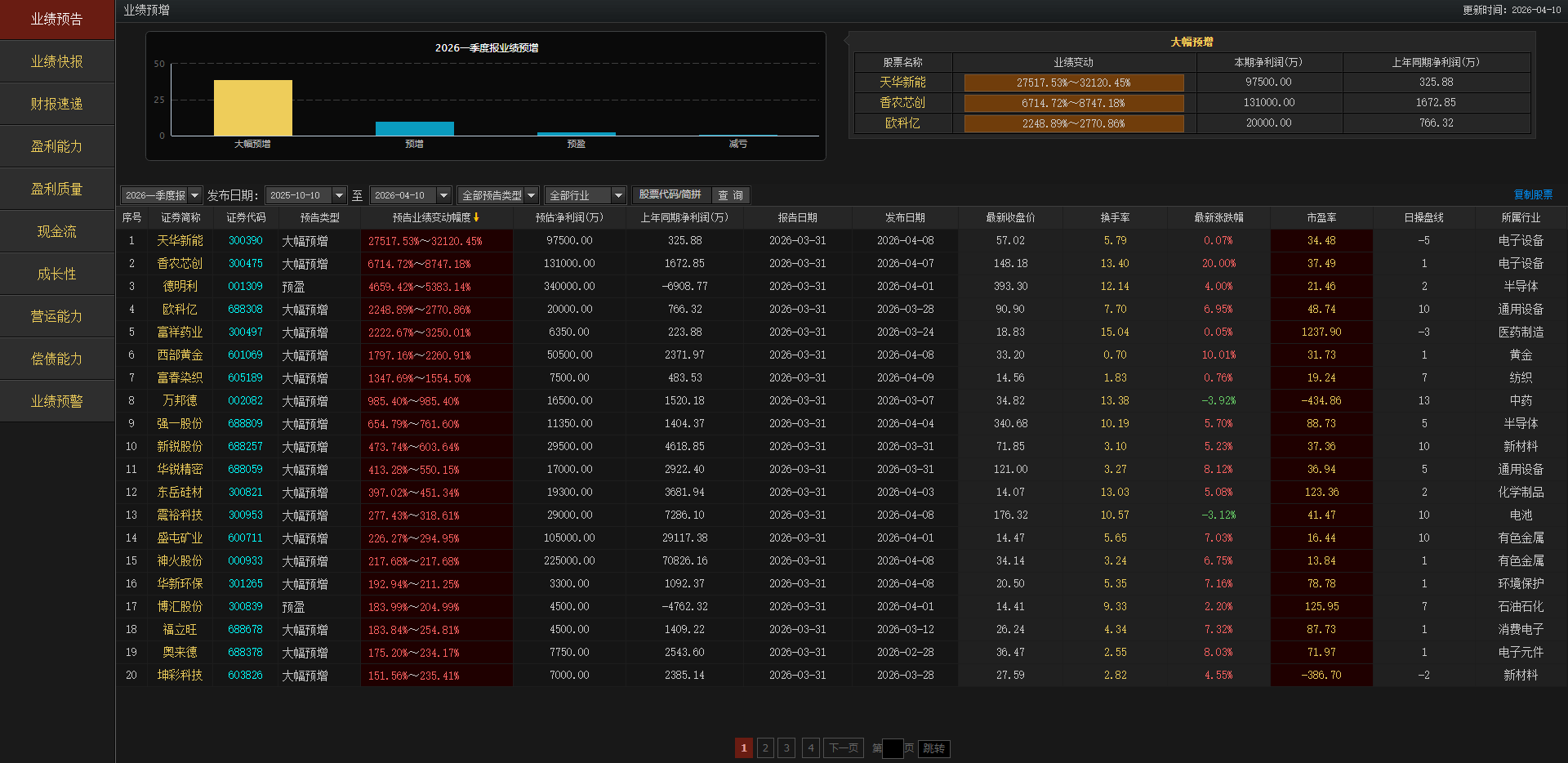This screenshot has height=763, width=1568.
Task: Open the 营运能力 section
Action: [x=57, y=316]
